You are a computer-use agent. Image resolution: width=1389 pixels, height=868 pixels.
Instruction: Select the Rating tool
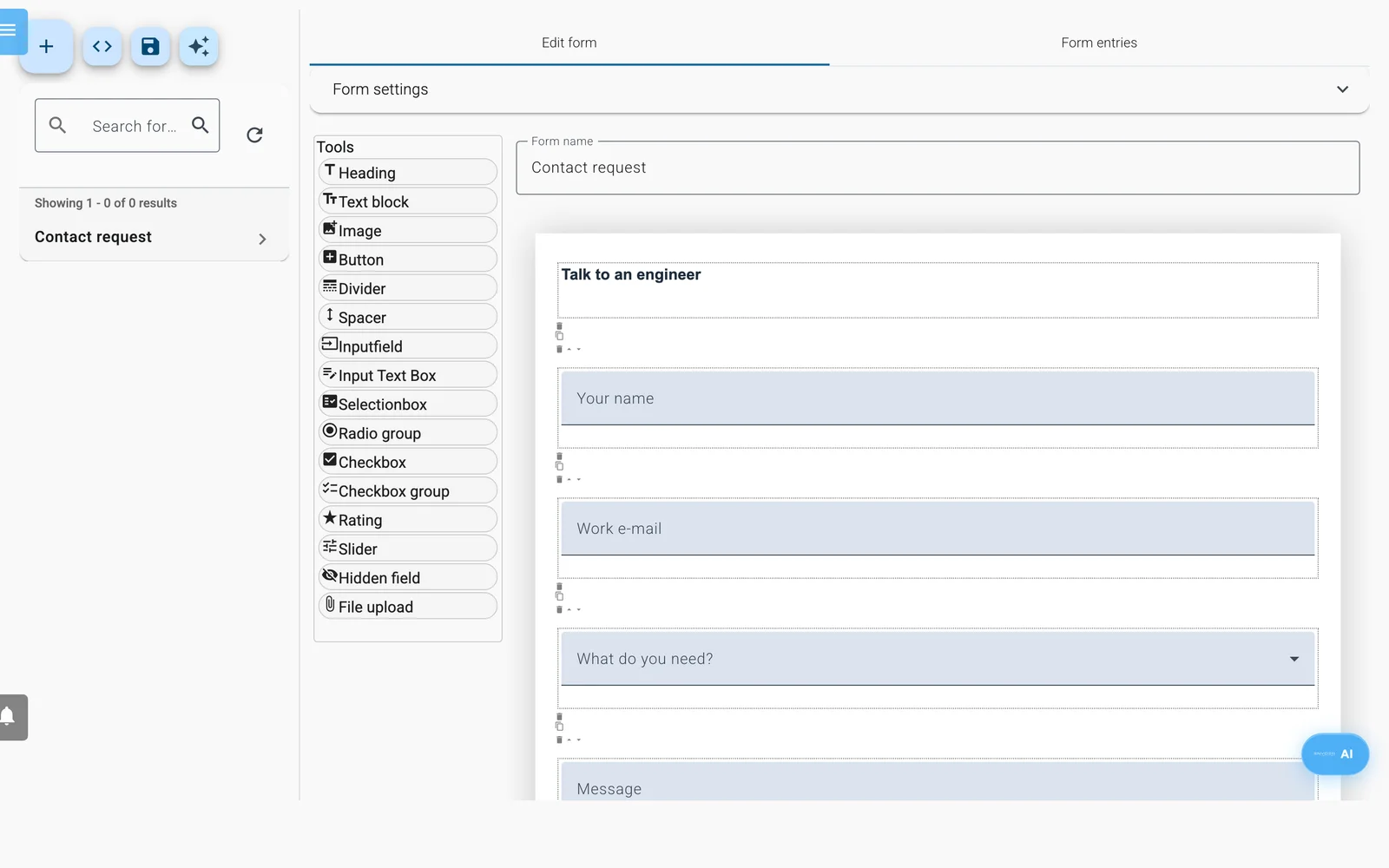pyautogui.click(x=408, y=519)
